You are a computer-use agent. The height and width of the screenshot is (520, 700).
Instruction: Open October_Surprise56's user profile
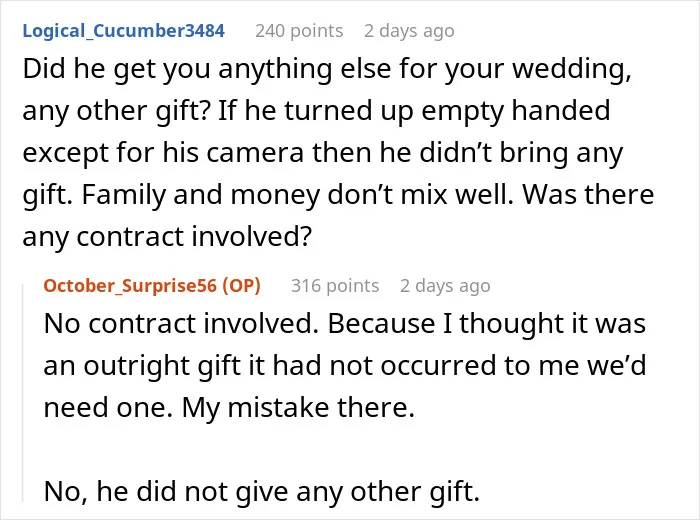tap(130, 286)
